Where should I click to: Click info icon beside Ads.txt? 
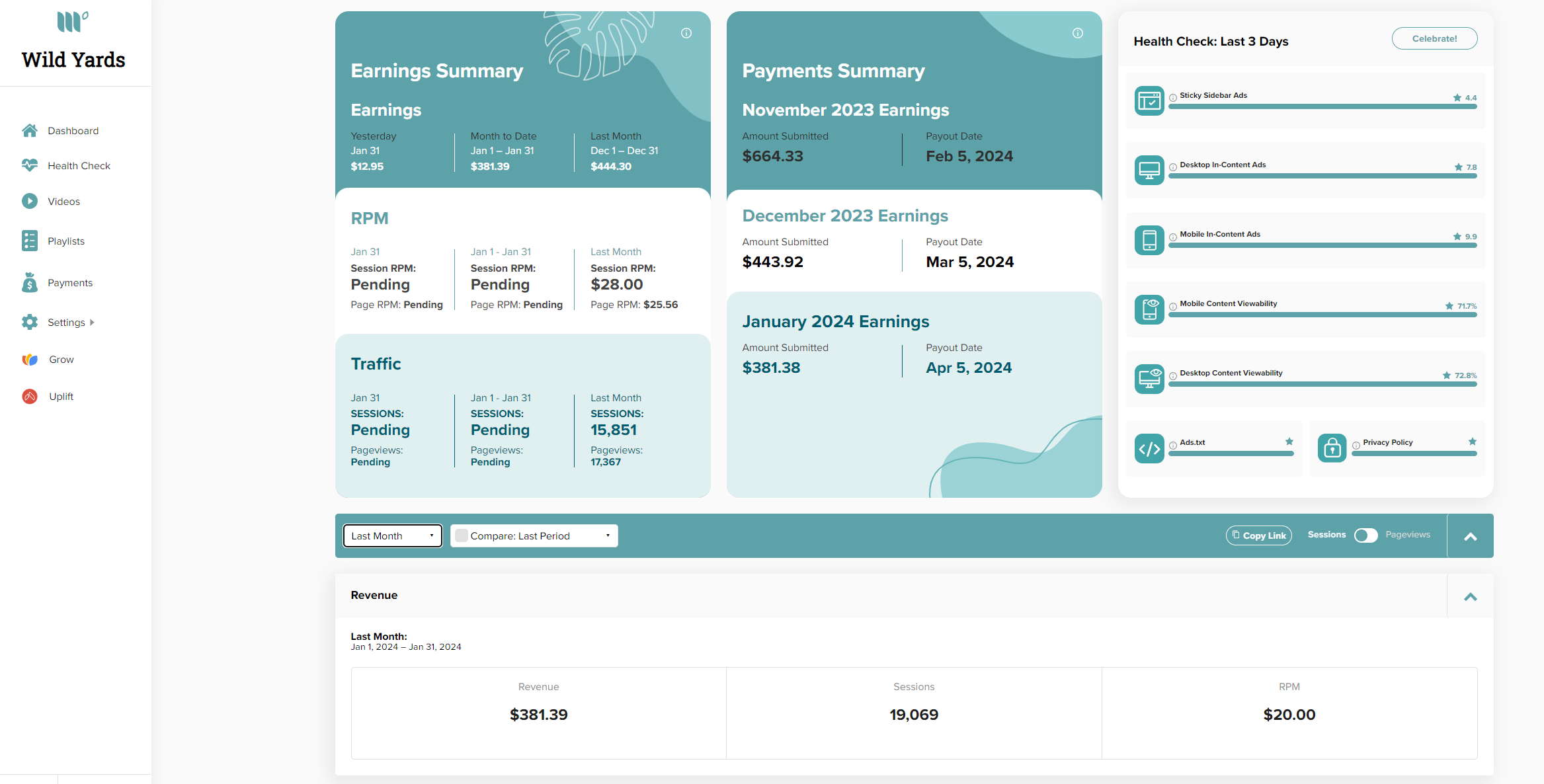click(1173, 445)
